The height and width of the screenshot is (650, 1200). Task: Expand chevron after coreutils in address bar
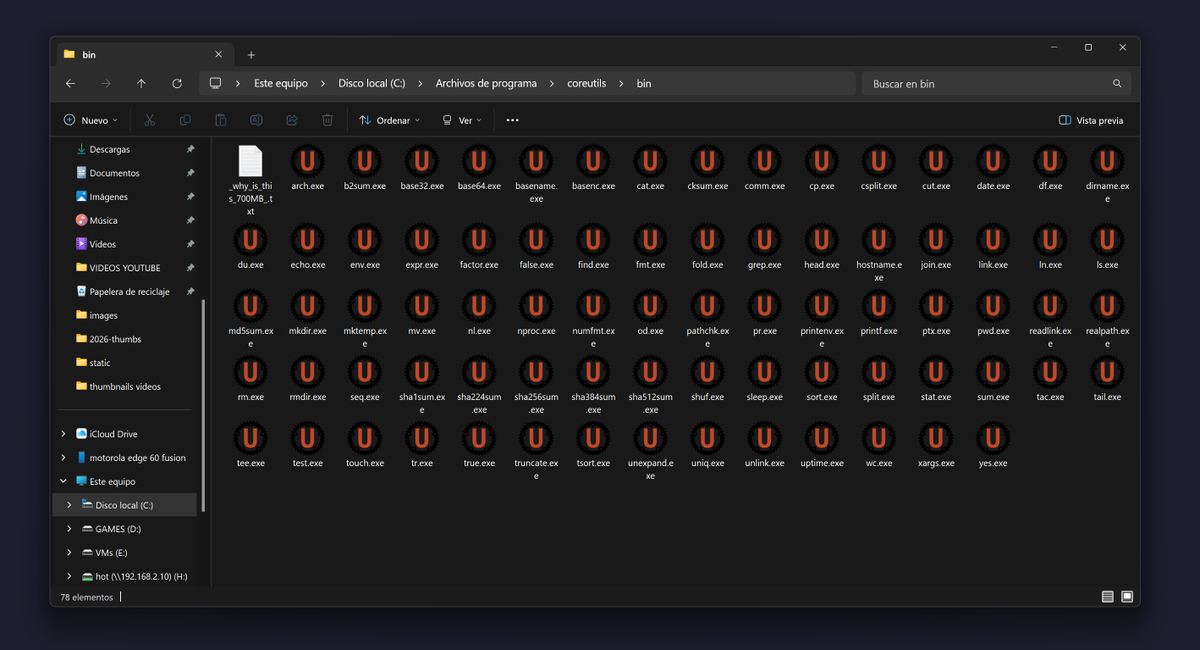click(x=622, y=84)
